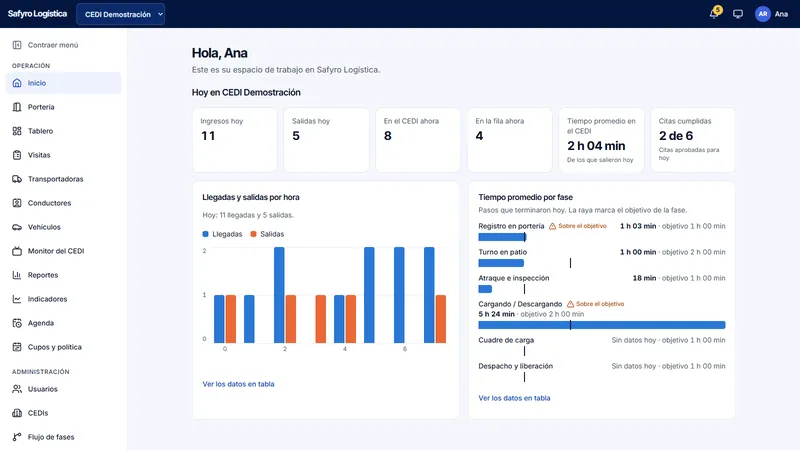Screen dimensions: 800x450
Task: Select Monitor del CEDI menu label
Action: pyautogui.click(x=56, y=251)
